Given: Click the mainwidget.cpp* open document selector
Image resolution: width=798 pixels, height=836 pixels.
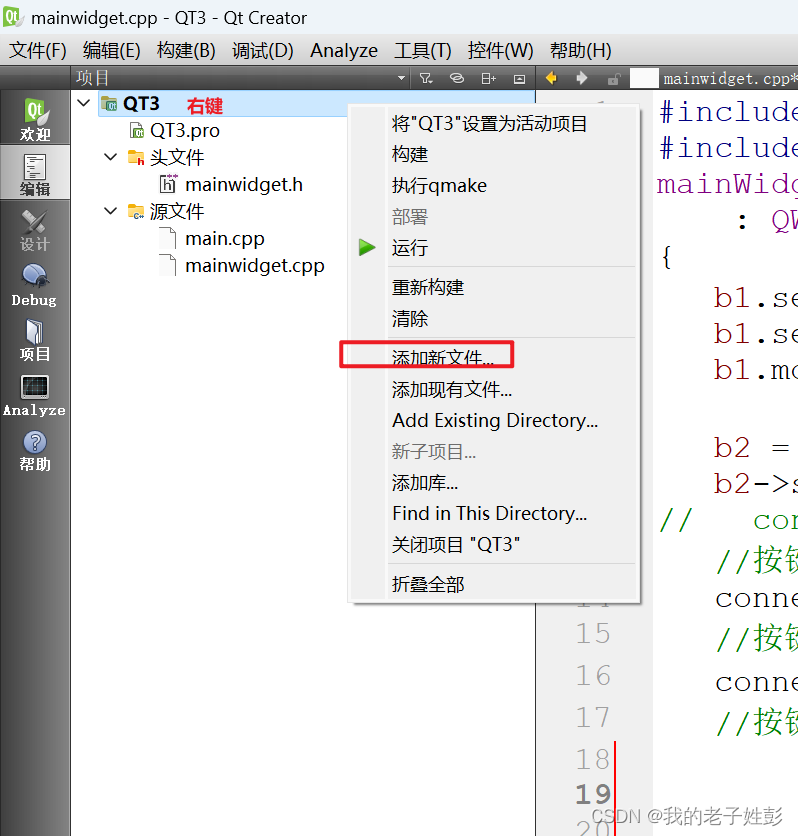Looking at the screenshot, I should coord(729,79).
